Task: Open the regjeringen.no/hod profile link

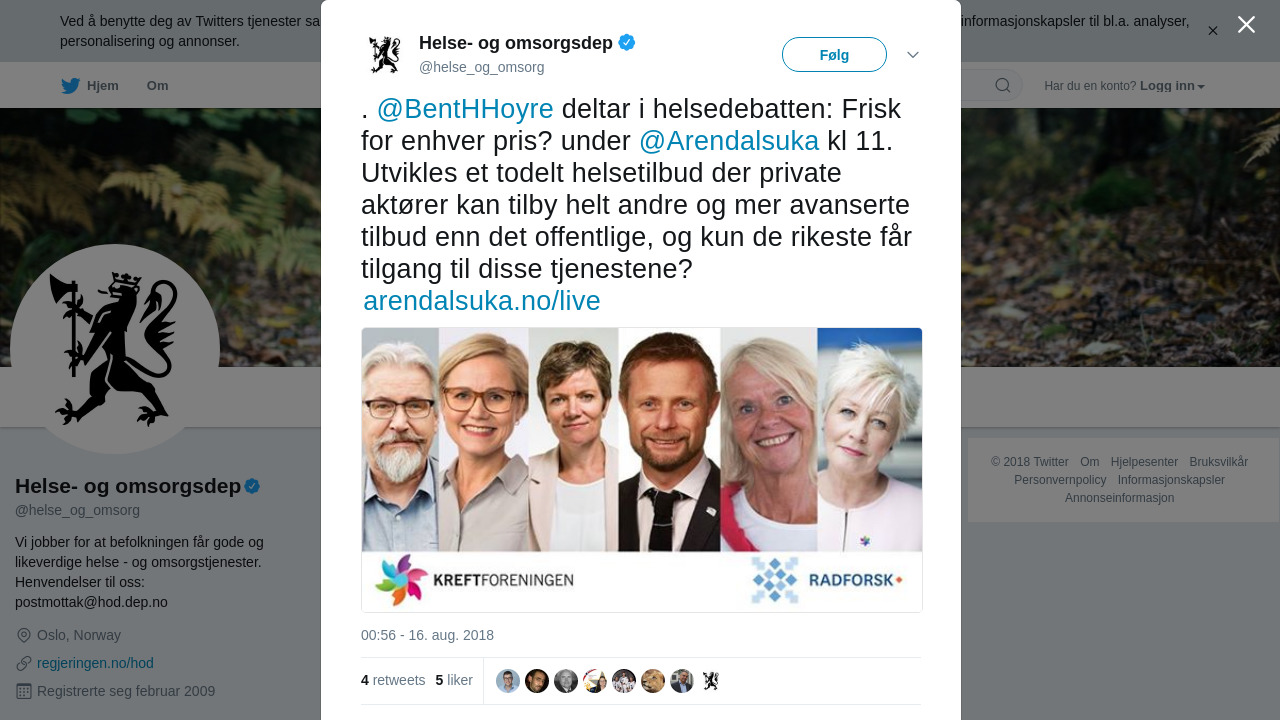Action: click(x=95, y=663)
